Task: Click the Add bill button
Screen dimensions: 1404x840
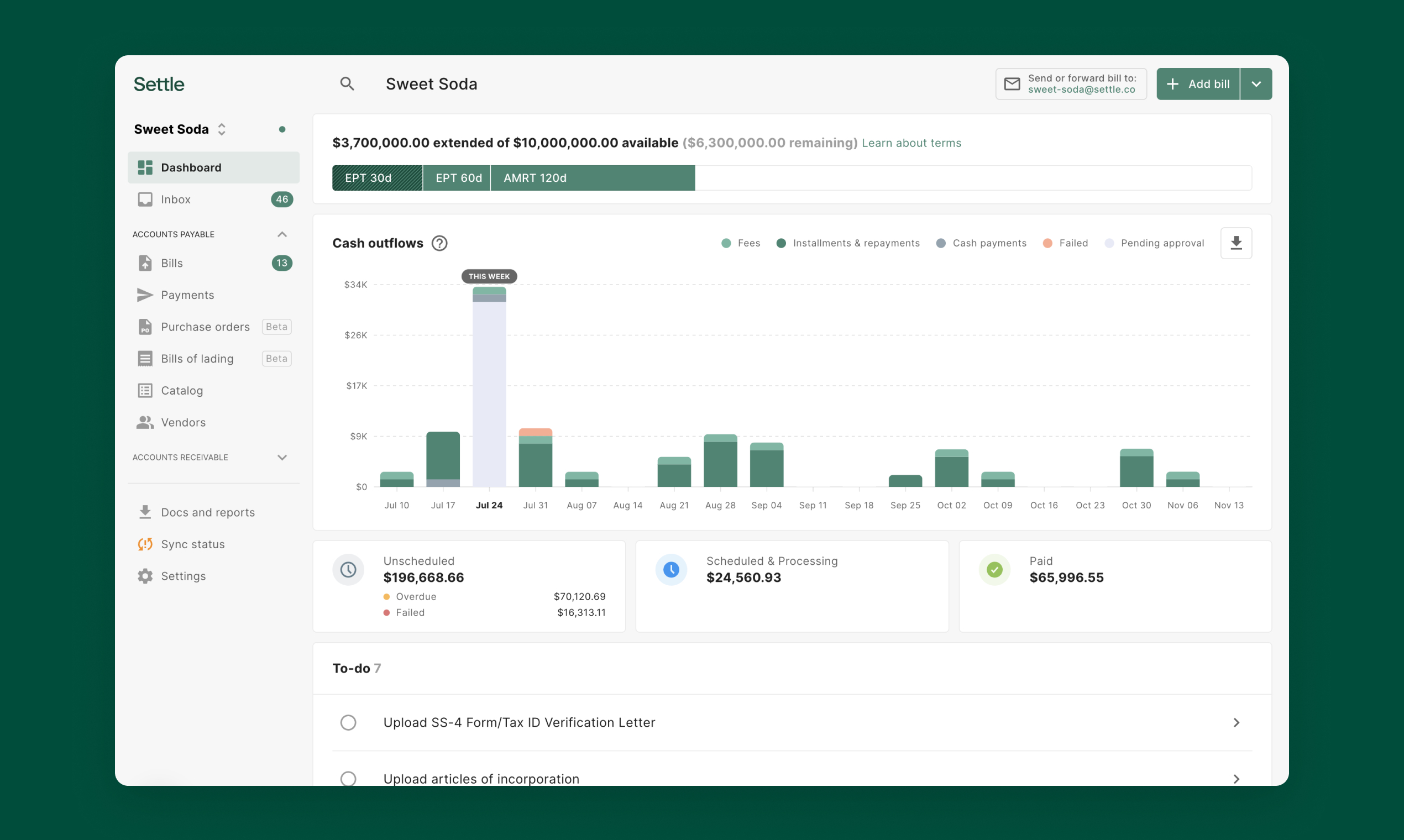Action: [x=1197, y=84]
